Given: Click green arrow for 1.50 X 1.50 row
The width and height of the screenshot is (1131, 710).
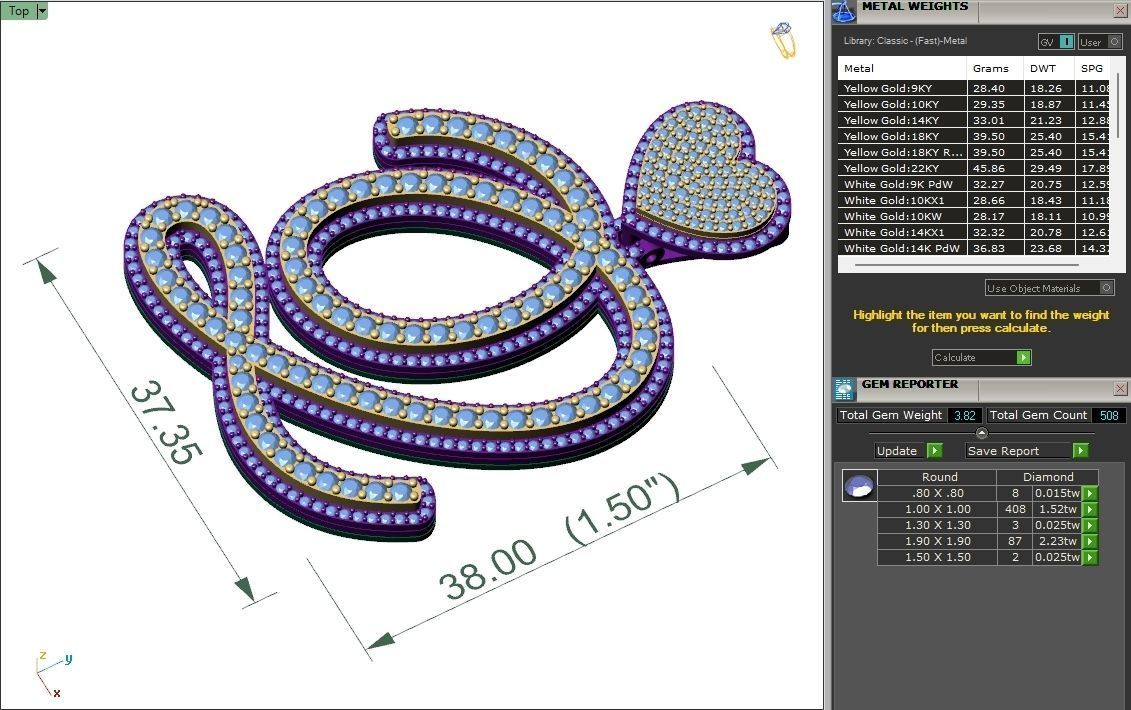Looking at the screenshot, I should click(1090, 557).
